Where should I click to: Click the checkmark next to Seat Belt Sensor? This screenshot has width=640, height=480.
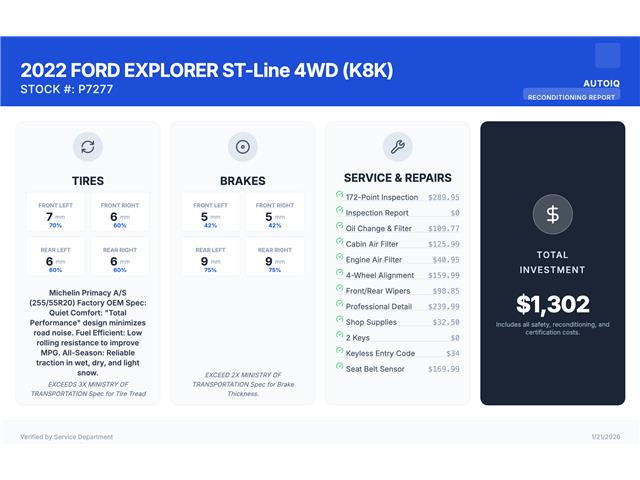point(340,369)
